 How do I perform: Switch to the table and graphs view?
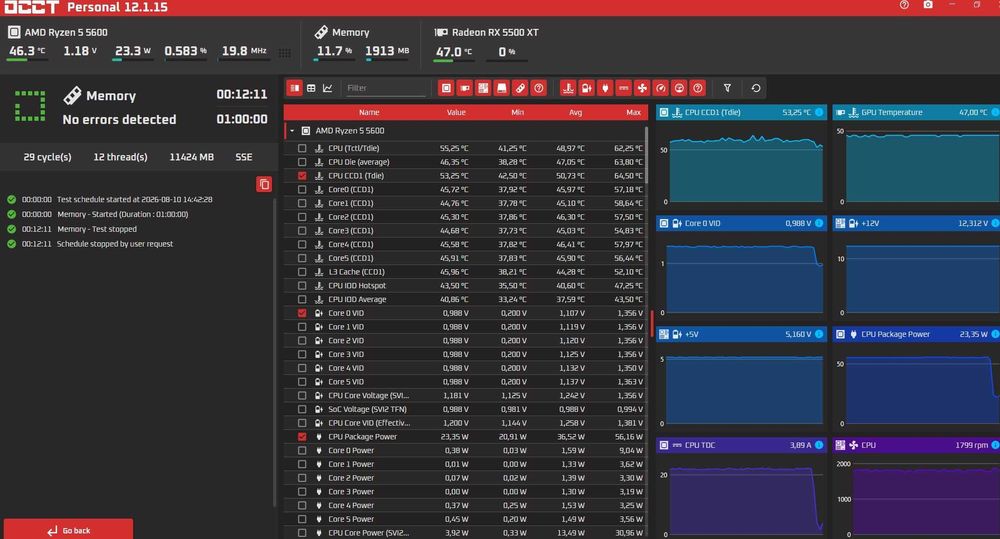tap(295, 88)
